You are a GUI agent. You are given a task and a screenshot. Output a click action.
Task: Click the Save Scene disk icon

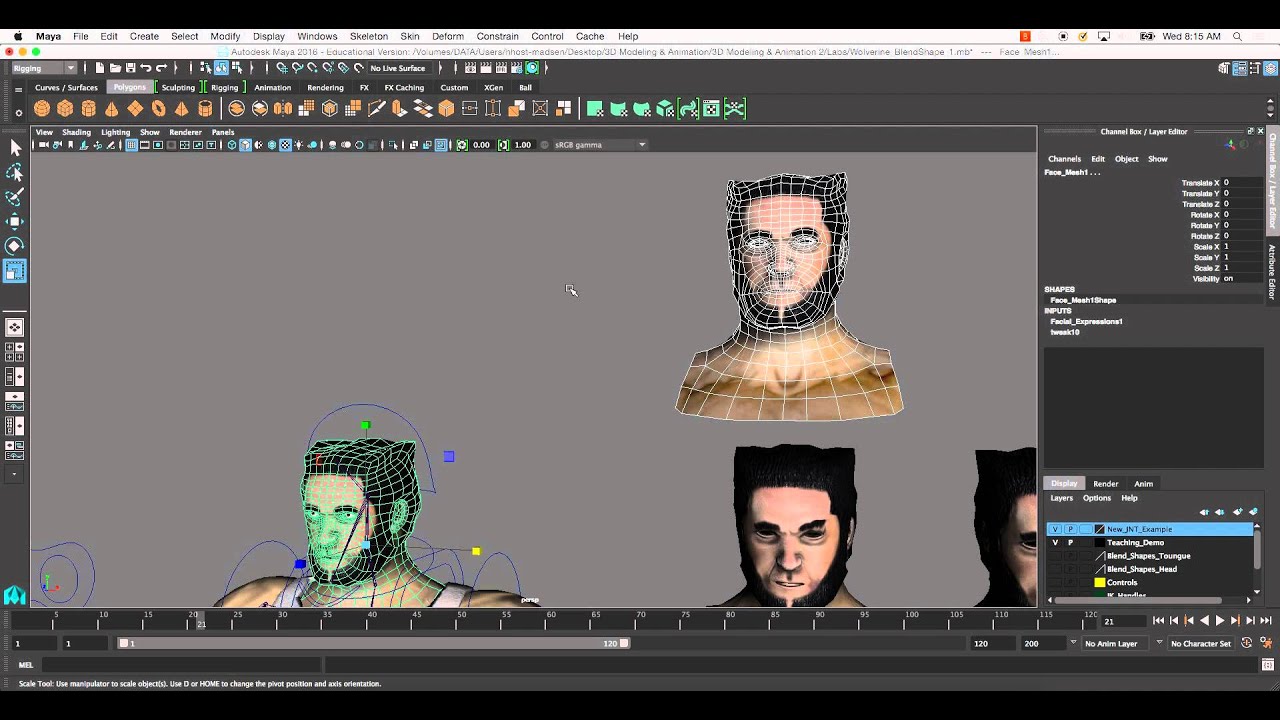tap(130, 68)
